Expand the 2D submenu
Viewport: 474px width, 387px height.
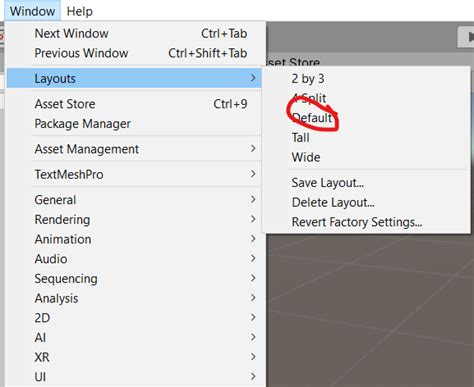(x=133, y=318)
